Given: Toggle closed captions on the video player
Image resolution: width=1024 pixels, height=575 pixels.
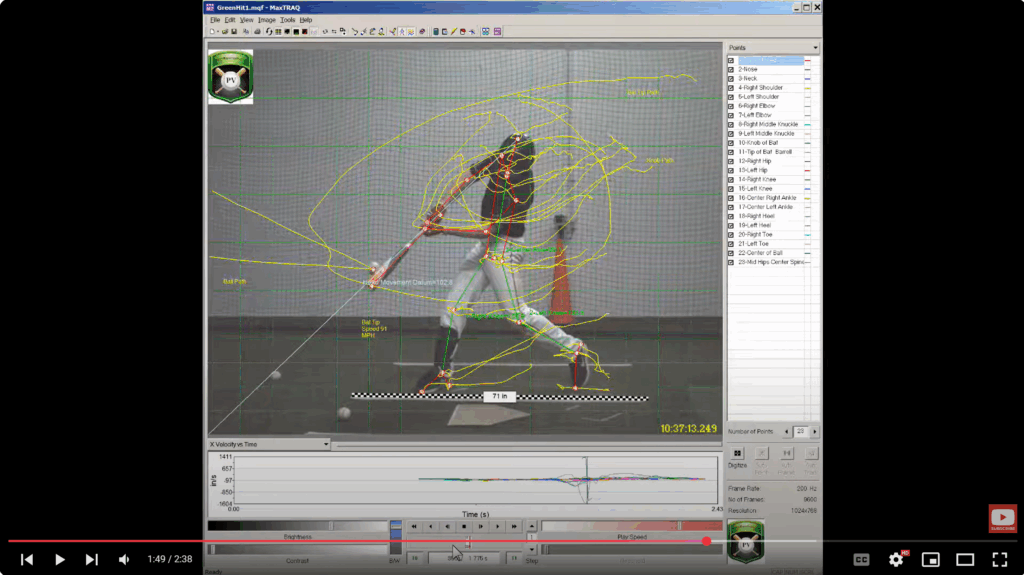Looking at the screenshot, I should [861, 560].
